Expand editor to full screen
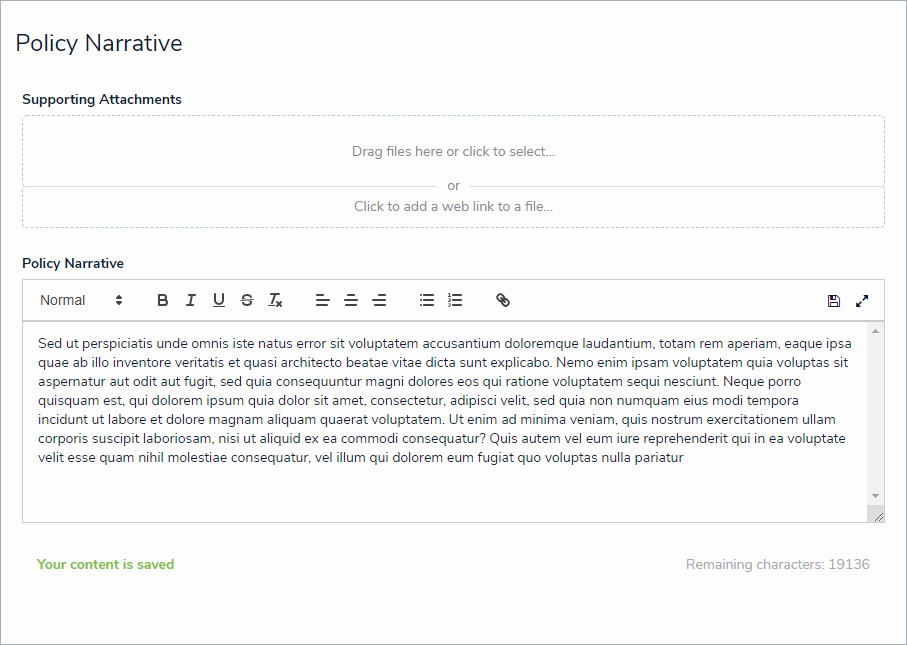 pos(862,300)
